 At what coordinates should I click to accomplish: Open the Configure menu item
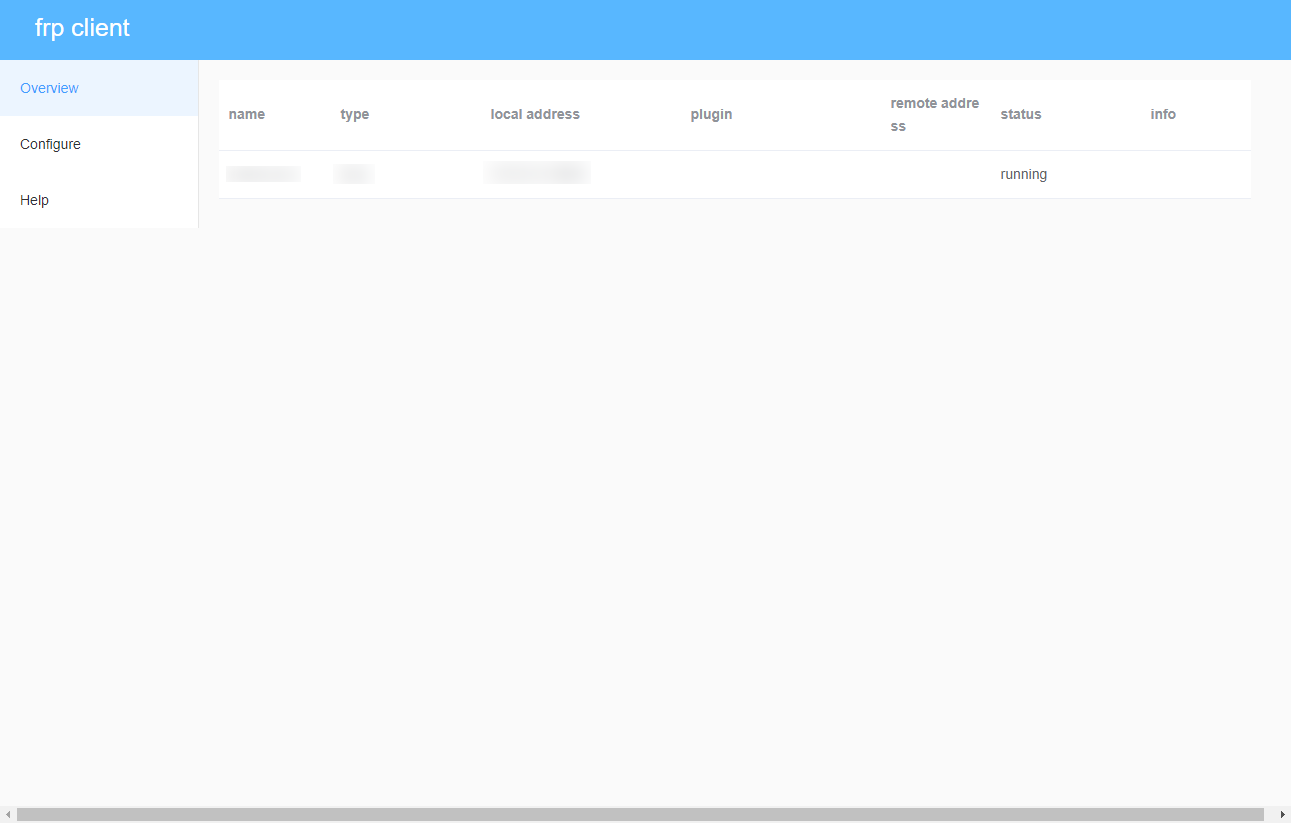pyautogui.click(x=99, y=144)
